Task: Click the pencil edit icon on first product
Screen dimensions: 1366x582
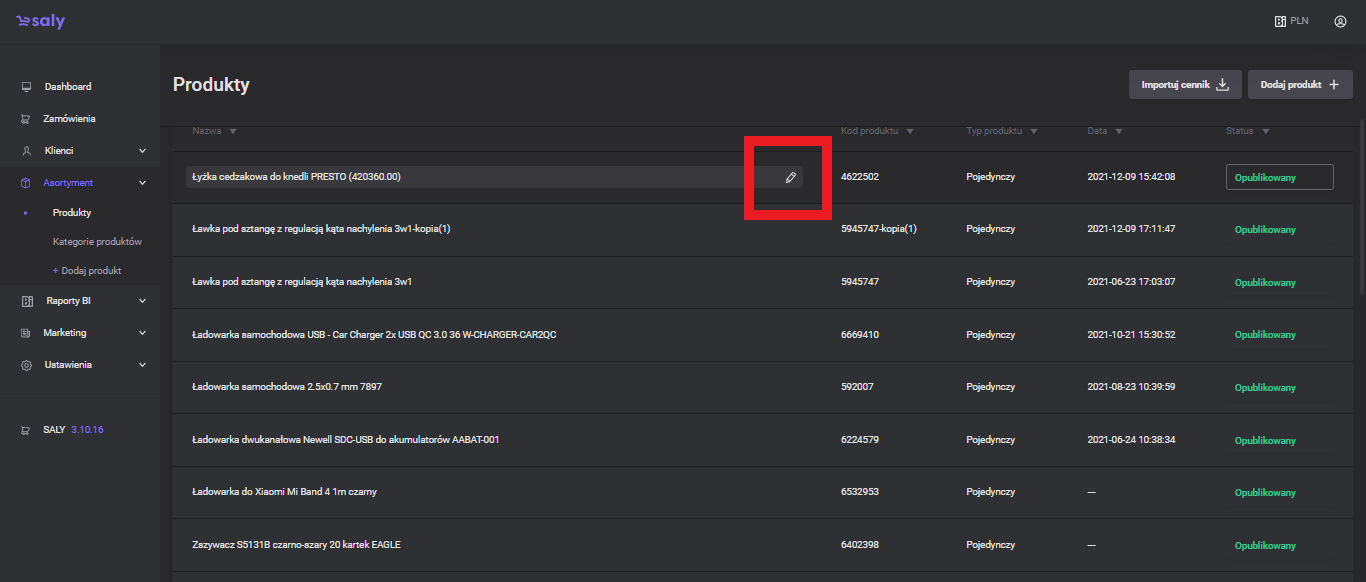Action: 790,177
